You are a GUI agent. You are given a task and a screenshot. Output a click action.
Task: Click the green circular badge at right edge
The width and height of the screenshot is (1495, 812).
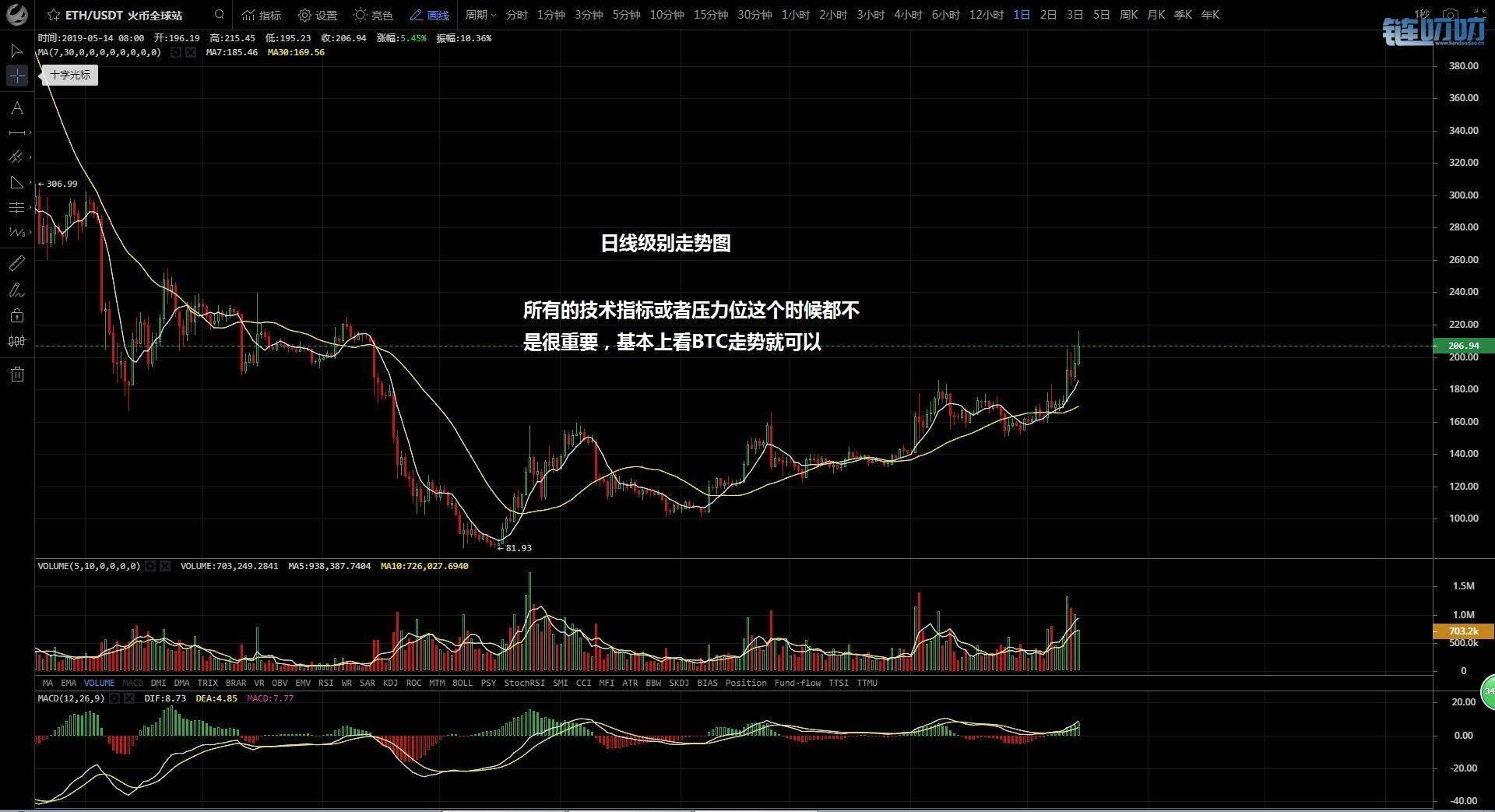tap(1488, 691)
